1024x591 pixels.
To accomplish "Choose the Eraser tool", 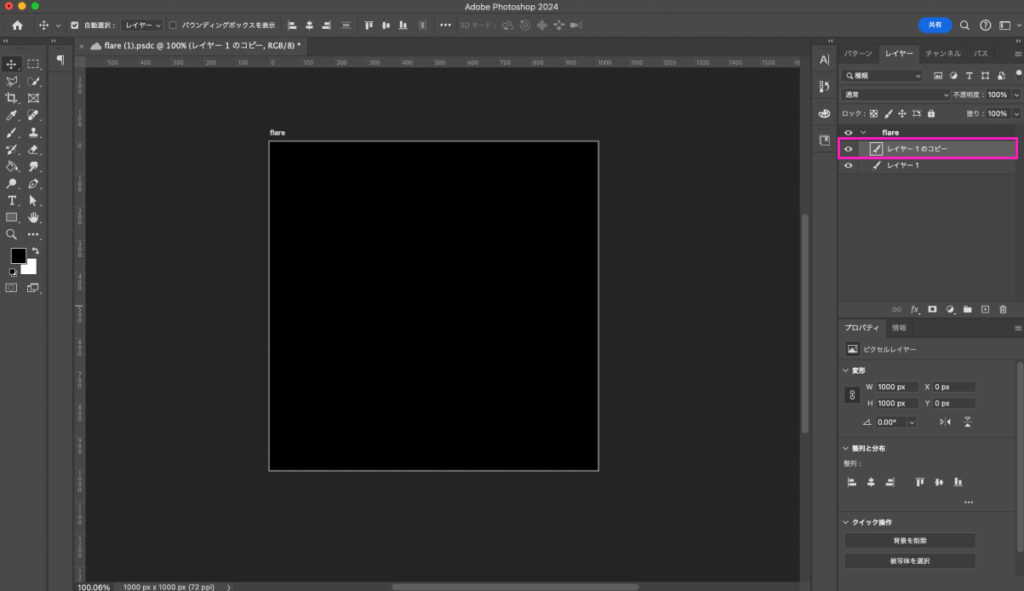I will tap(34, 149).
